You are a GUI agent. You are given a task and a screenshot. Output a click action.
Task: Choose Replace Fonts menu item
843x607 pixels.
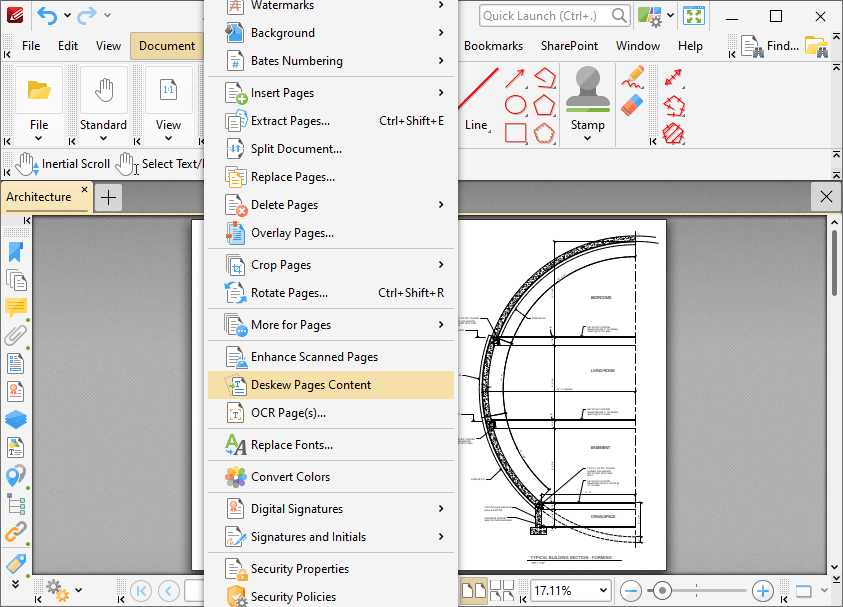[331, 445]
